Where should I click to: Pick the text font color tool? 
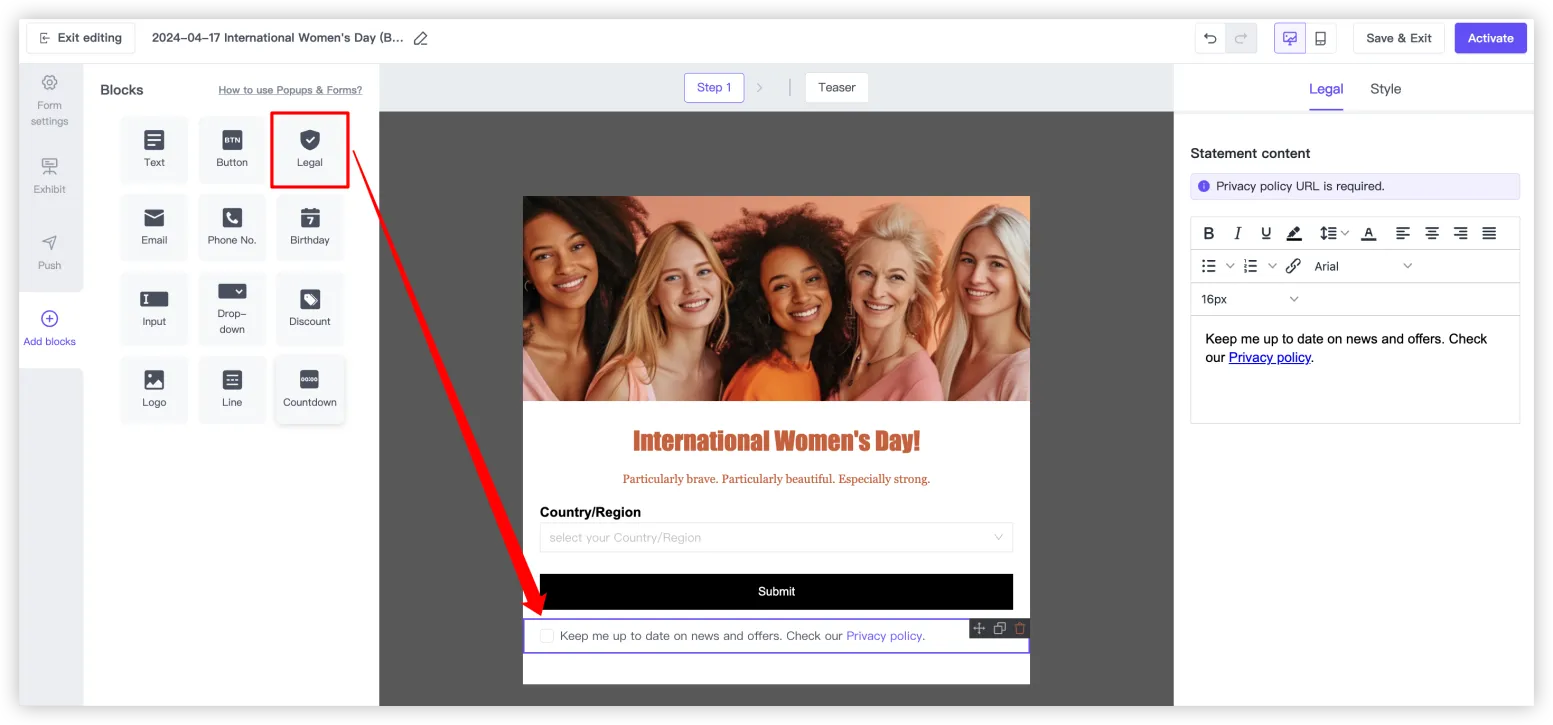click(x=1369, y=233)
